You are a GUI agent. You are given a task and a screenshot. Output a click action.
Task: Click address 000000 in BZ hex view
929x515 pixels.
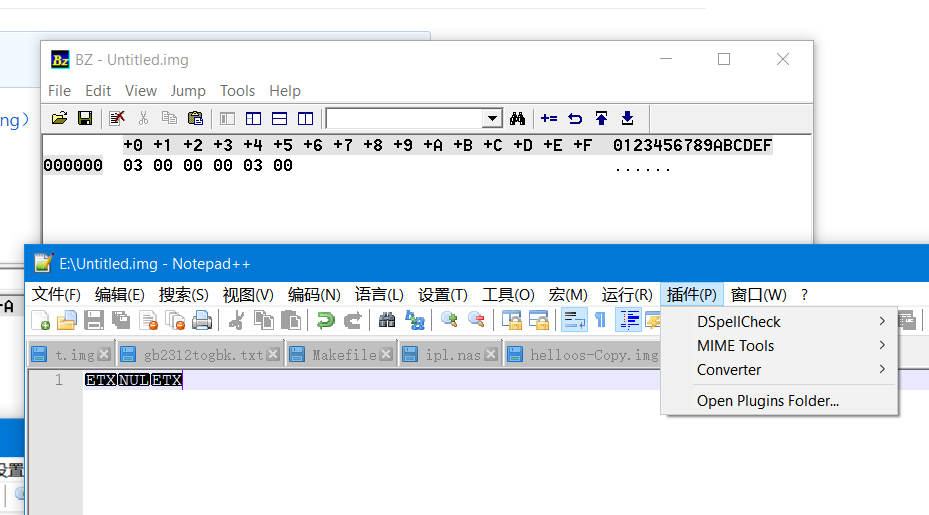73,165
